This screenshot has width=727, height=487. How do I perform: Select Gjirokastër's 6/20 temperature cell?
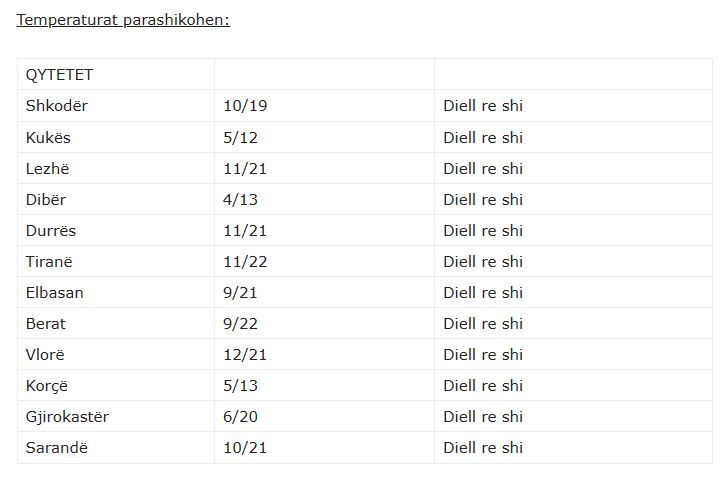240,416
